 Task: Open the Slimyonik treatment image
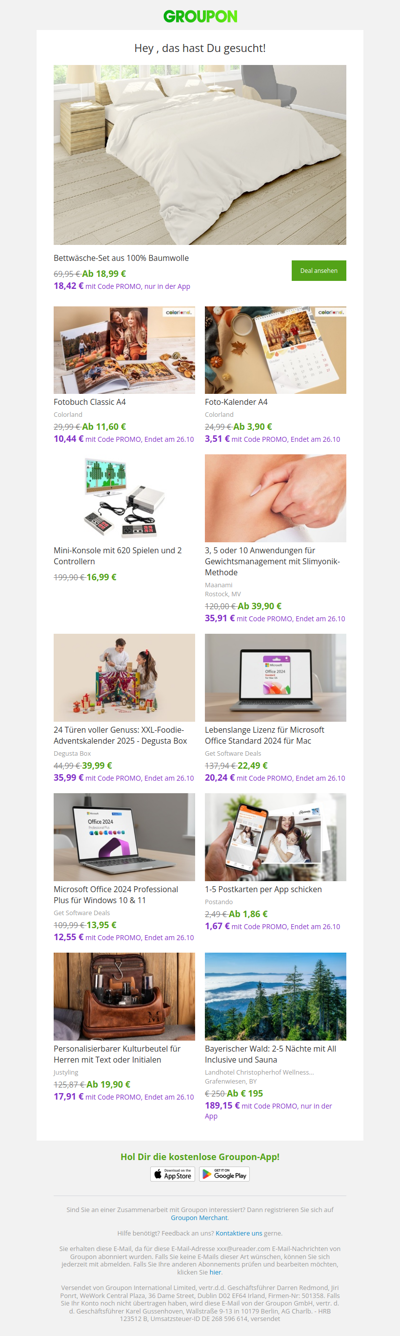275,498
